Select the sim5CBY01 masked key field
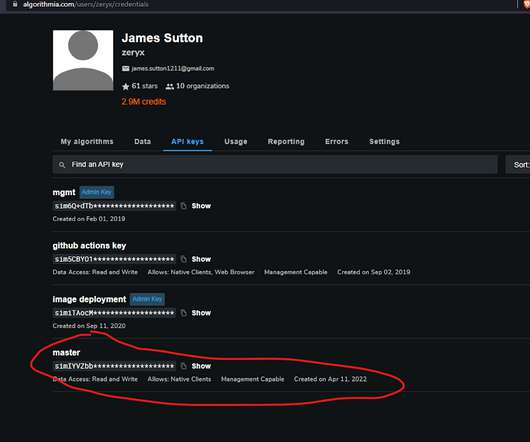 (114, 259)
